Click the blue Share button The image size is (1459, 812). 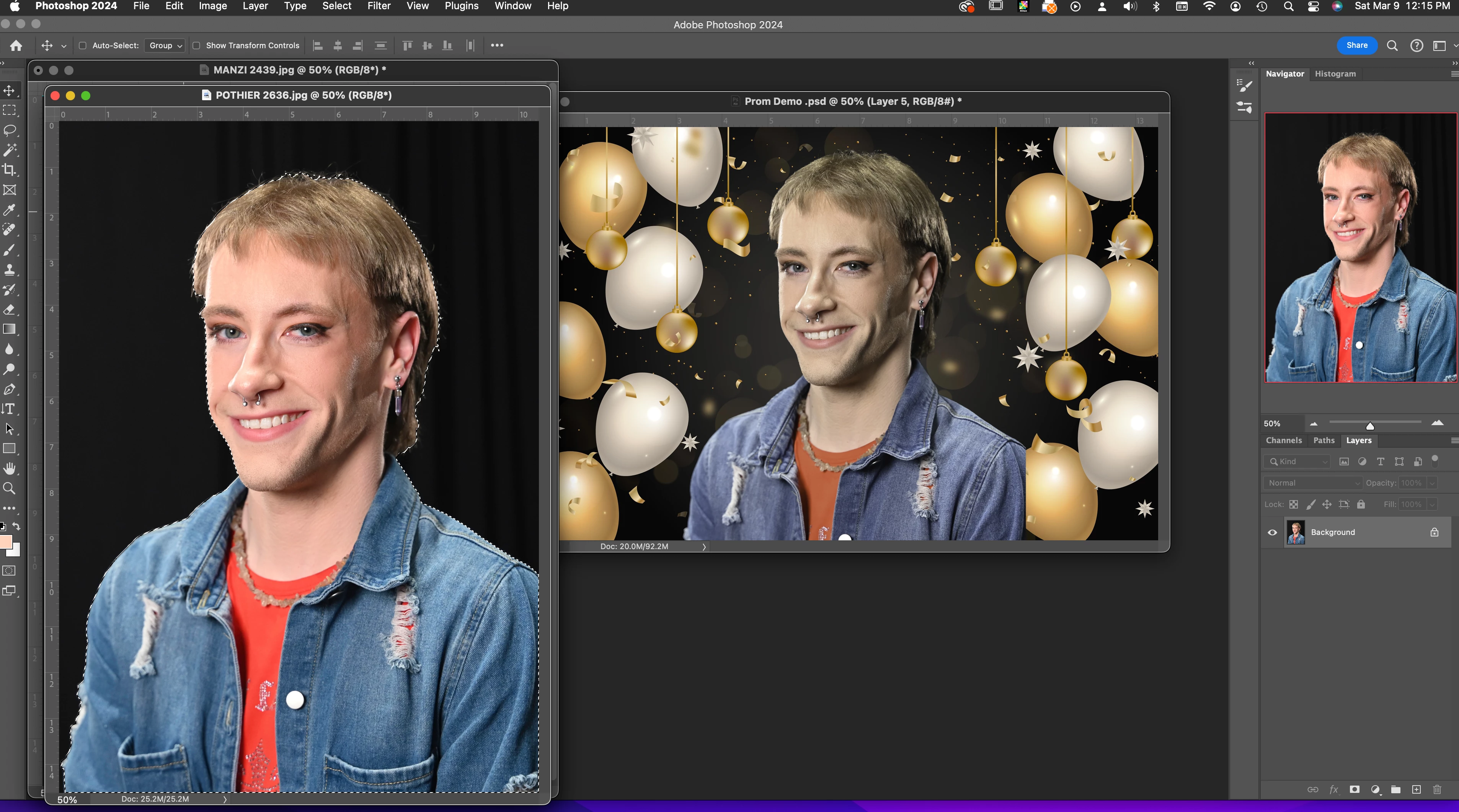pos(1356,45)
